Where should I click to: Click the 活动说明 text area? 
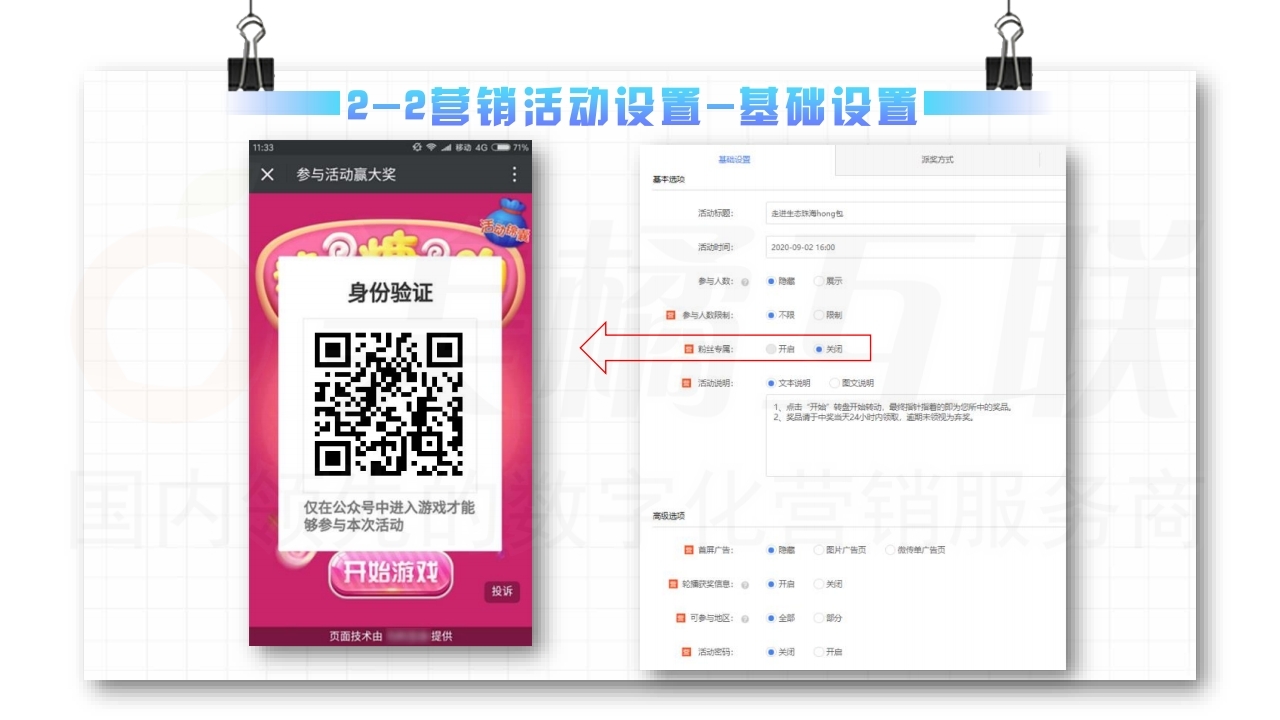coord(915,435)
